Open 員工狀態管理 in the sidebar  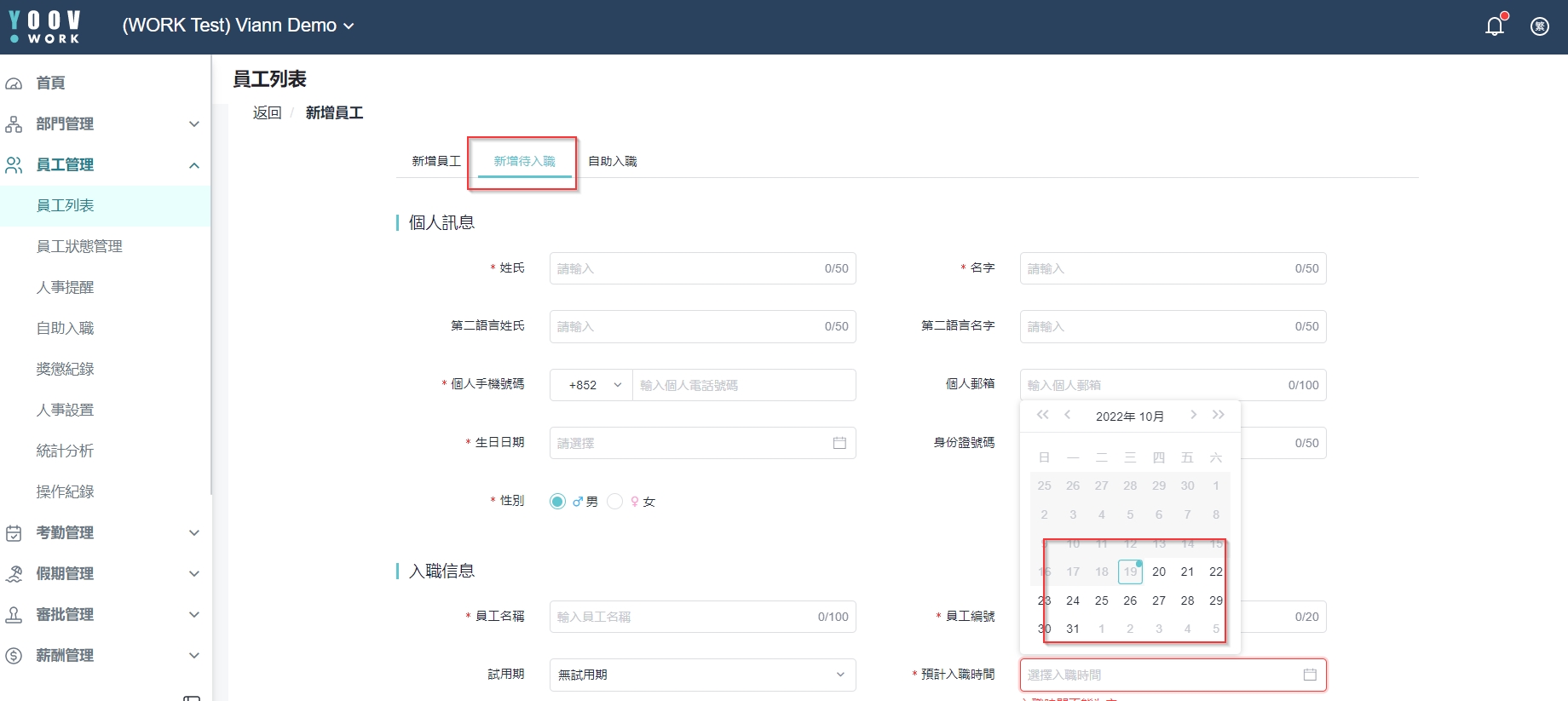(79, 247)
